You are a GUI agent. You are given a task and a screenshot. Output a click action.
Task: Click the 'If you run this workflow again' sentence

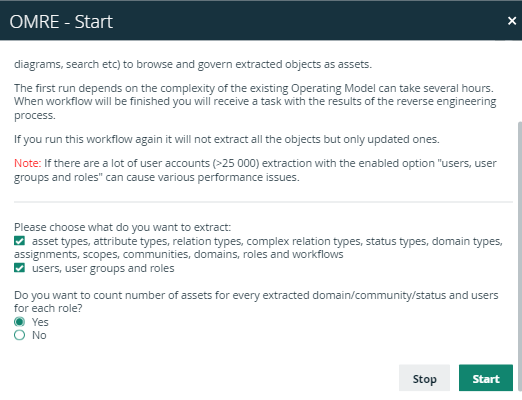click(x=227, y=139)
